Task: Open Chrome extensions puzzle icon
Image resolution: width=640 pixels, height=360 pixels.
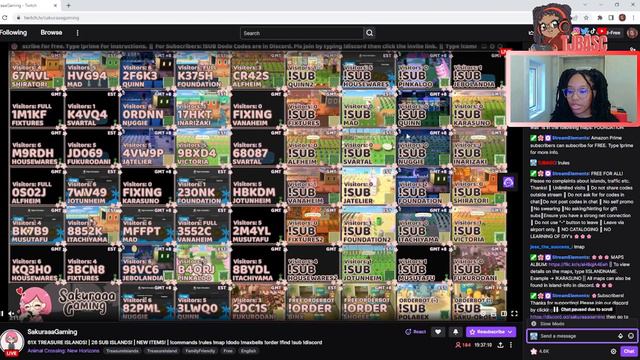Action: coord(600,18)
